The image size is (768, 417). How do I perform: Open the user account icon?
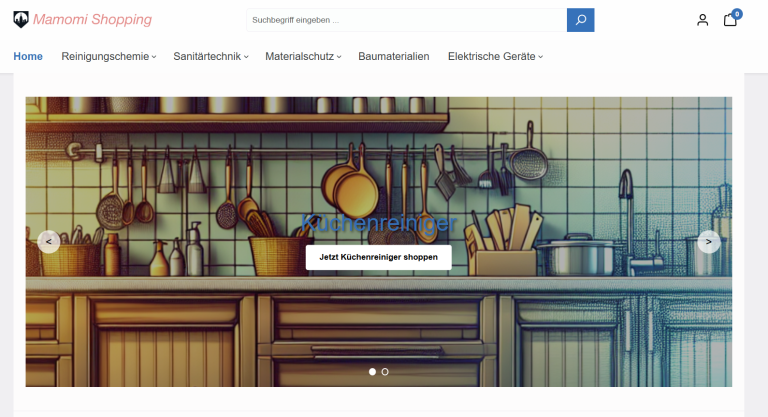point(703,20)
